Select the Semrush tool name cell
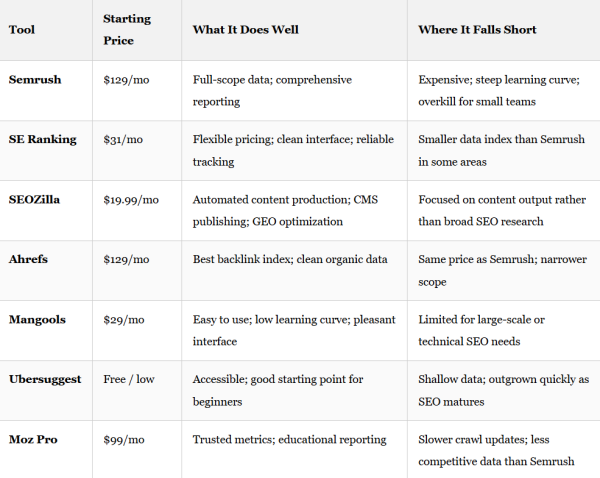Image resolution: width=600 pixels, height=478 pixels. [33, 79]
